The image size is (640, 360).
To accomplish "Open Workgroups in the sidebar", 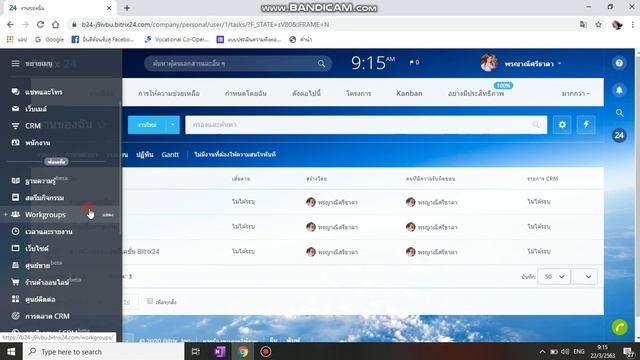I will tap(45, 215).
